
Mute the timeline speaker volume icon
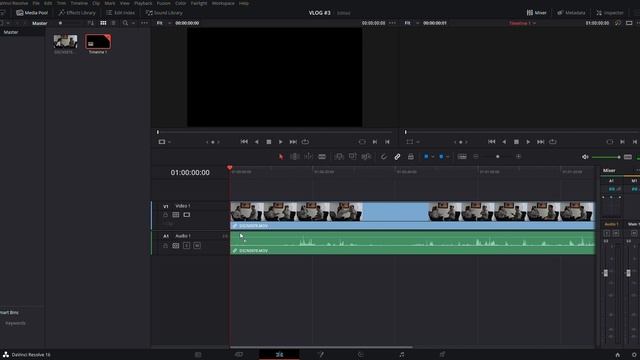coord(585,157)
